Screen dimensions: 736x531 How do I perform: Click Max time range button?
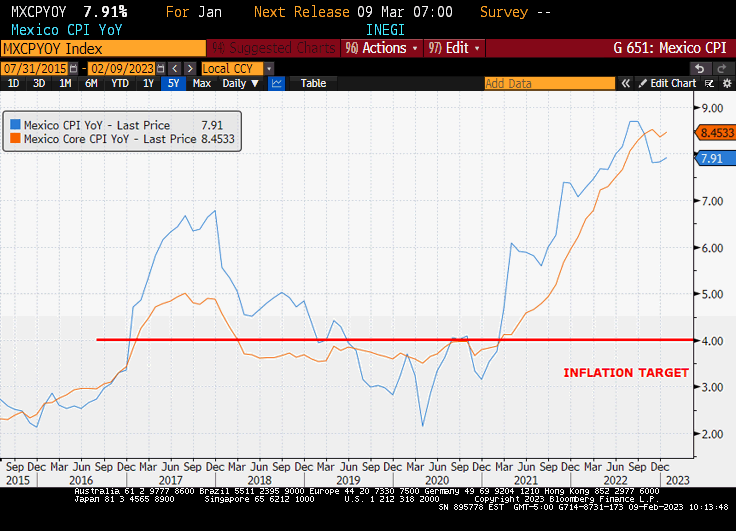201,84
